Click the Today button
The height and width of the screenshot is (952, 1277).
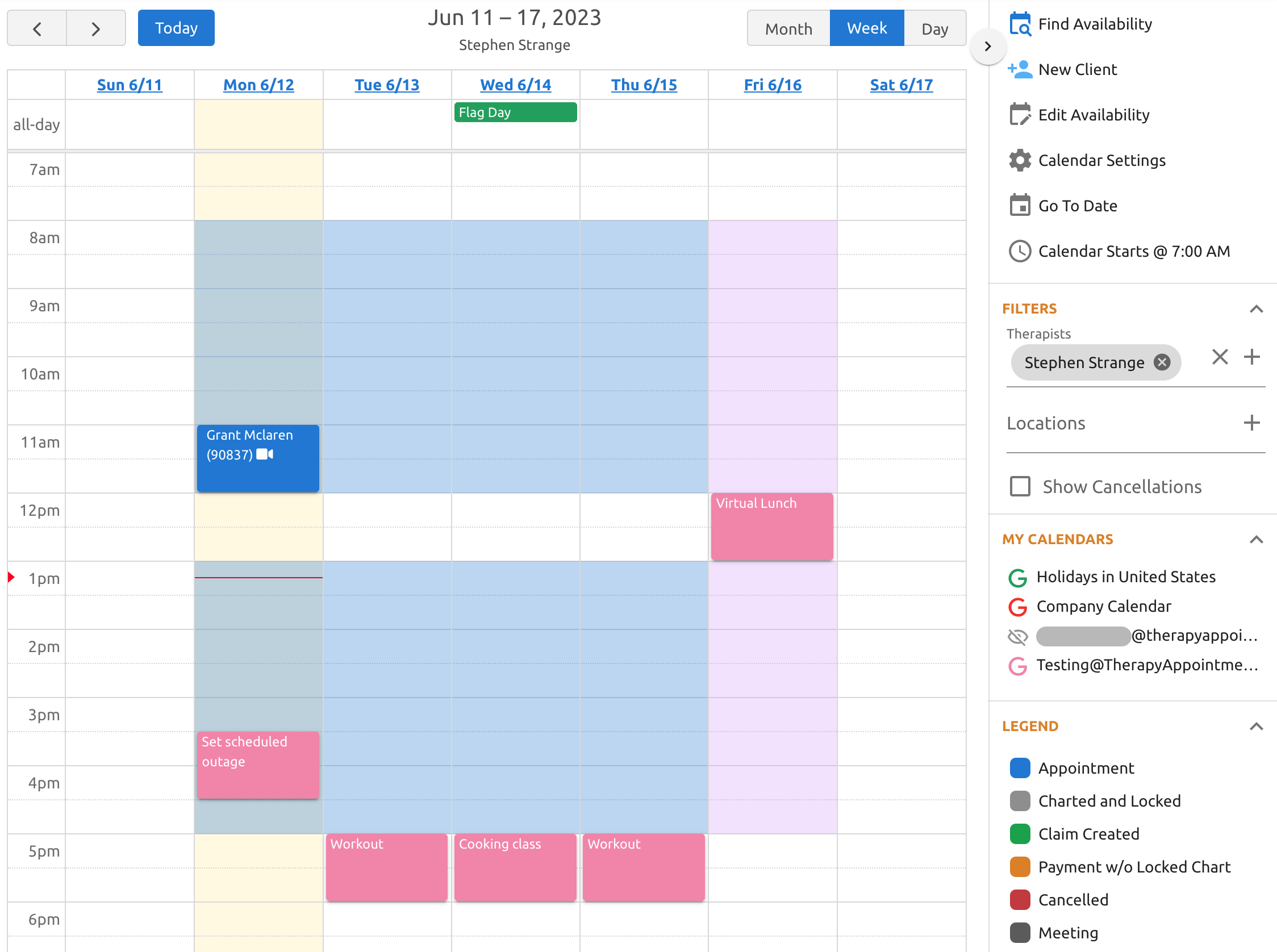click(176, 28)
